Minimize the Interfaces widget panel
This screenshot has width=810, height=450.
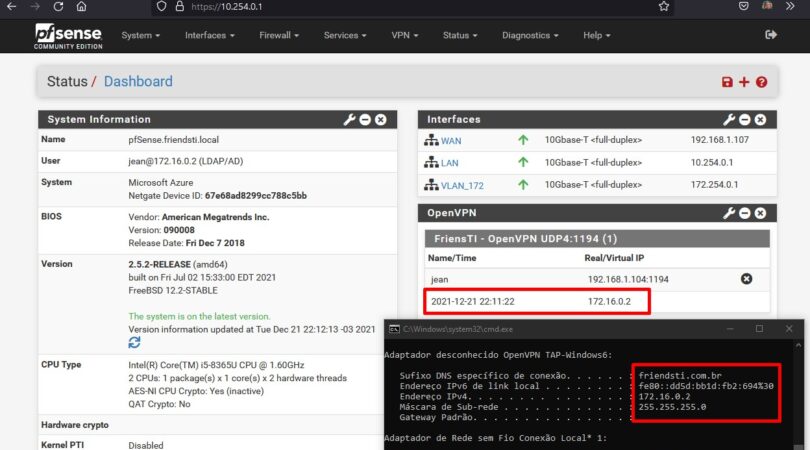745,120
